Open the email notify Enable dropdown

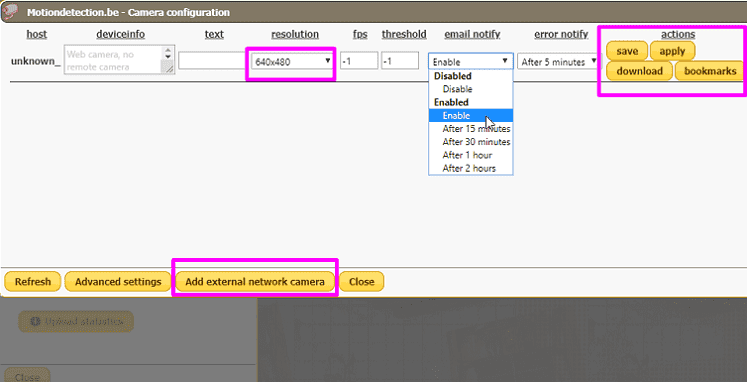(x=471, y=61)
